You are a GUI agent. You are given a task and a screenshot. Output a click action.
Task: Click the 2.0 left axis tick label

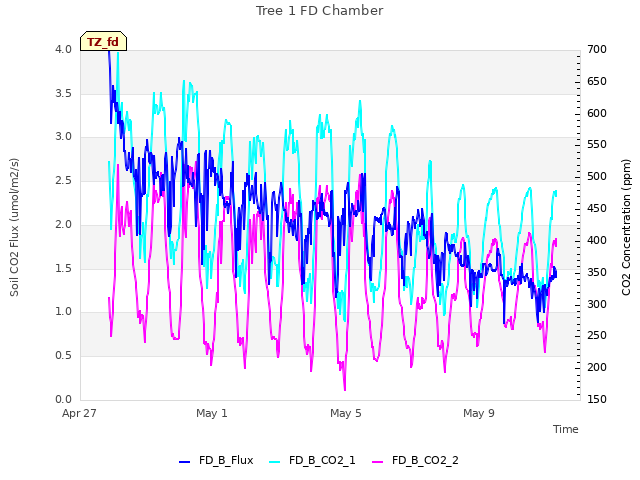(63, 224)
